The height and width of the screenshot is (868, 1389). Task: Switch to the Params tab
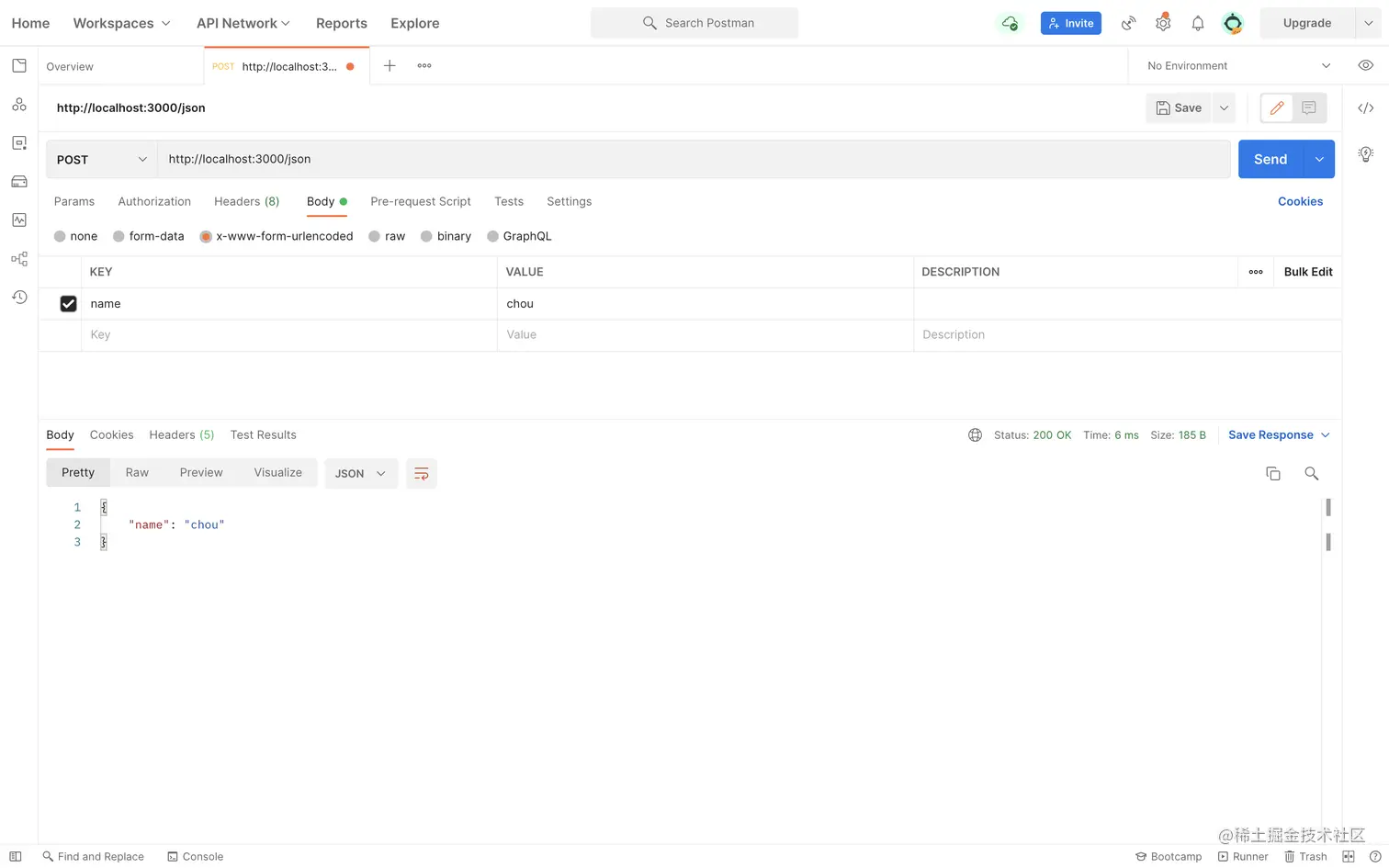[74, 201]
